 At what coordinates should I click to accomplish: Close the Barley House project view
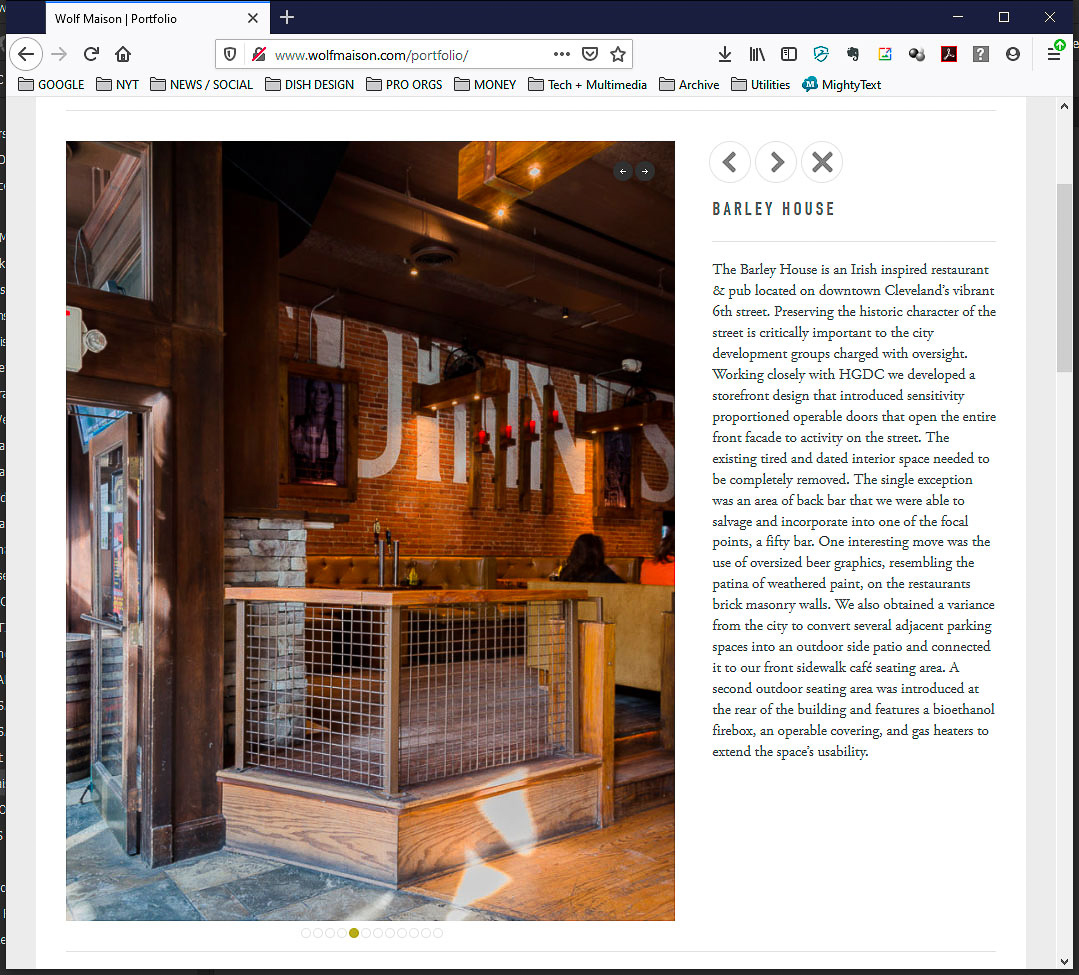coord(822,162)
